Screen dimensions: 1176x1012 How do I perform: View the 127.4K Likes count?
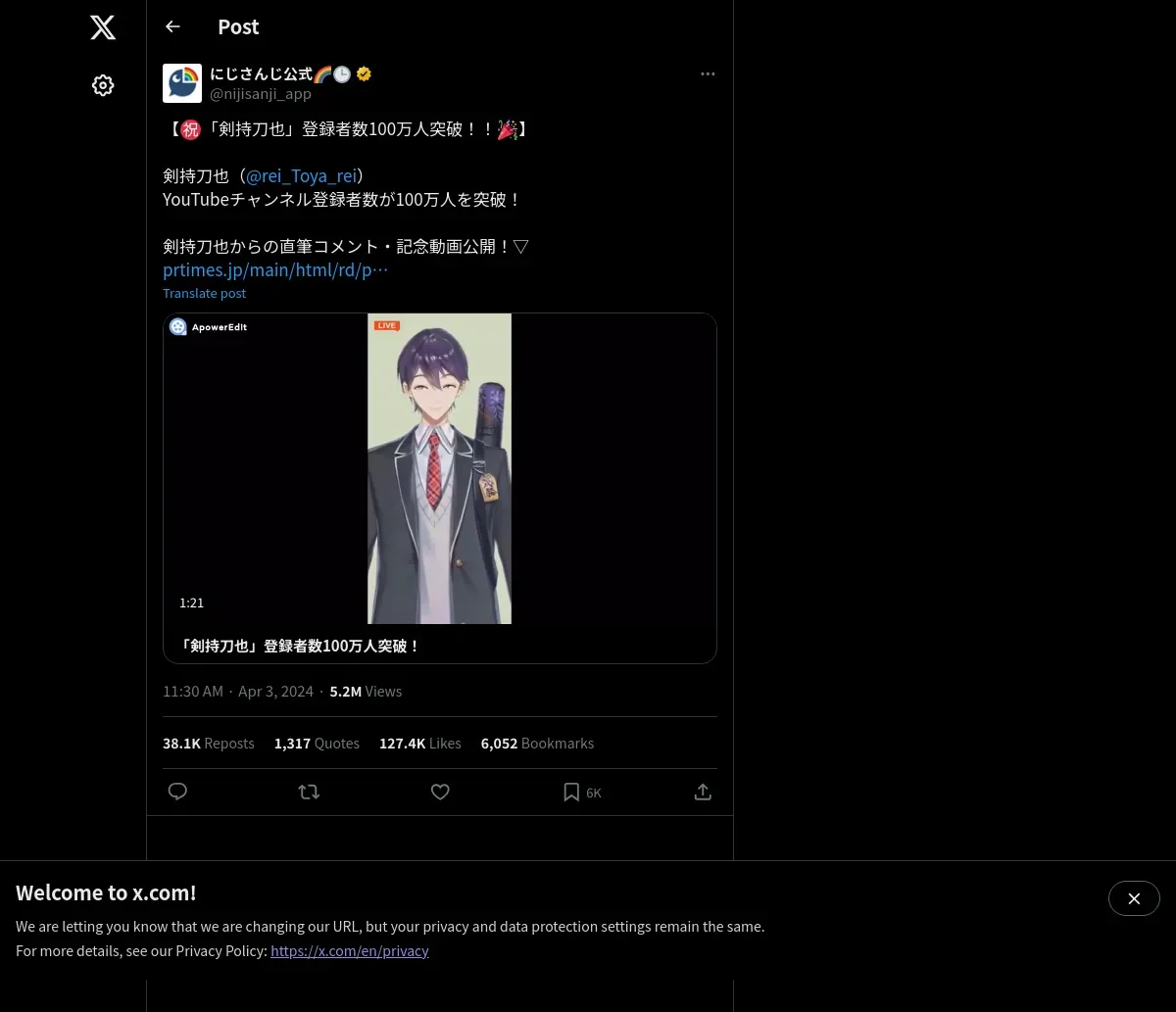(419, 744)
